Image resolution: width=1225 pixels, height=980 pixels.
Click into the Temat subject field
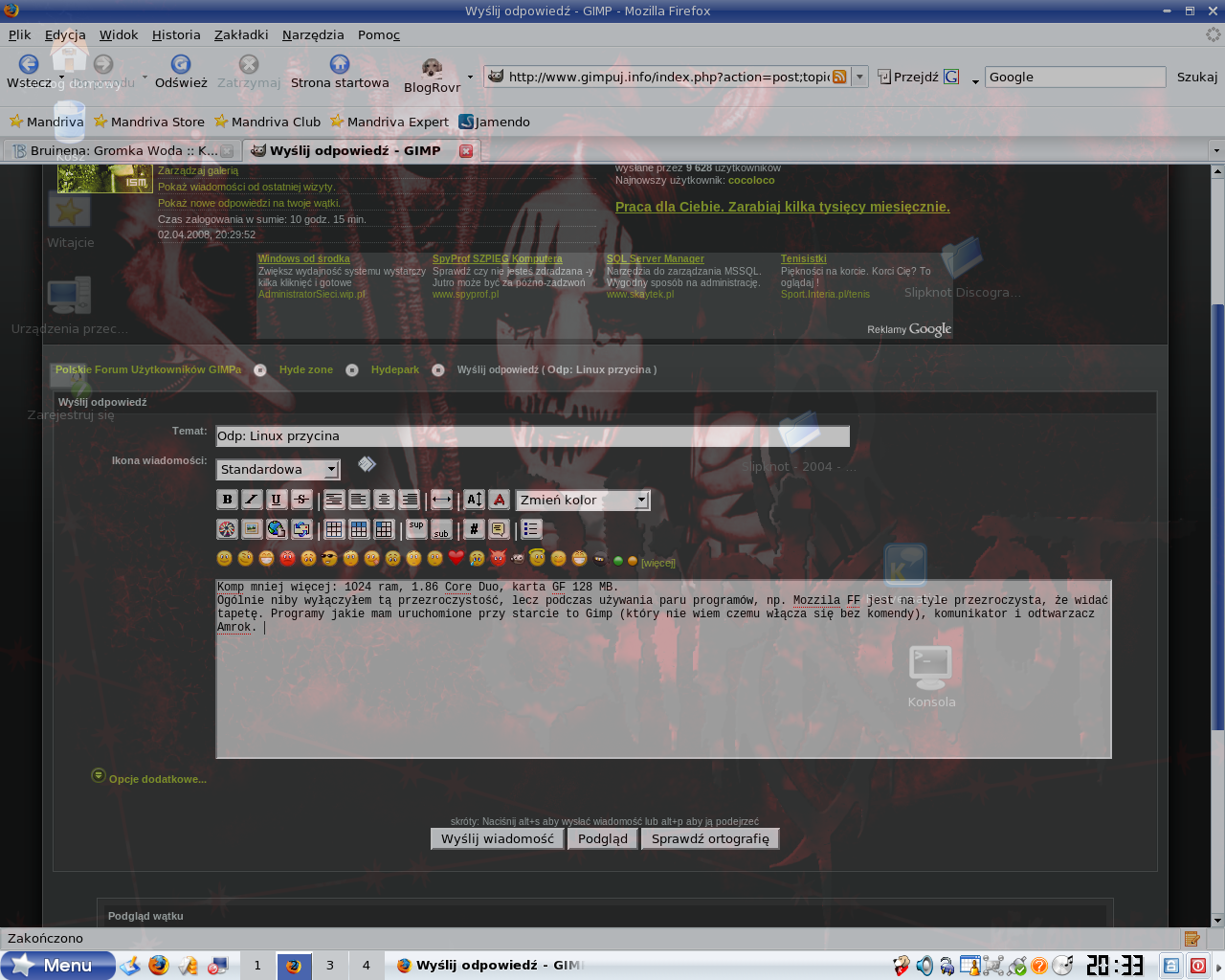[x=532, y=436]
